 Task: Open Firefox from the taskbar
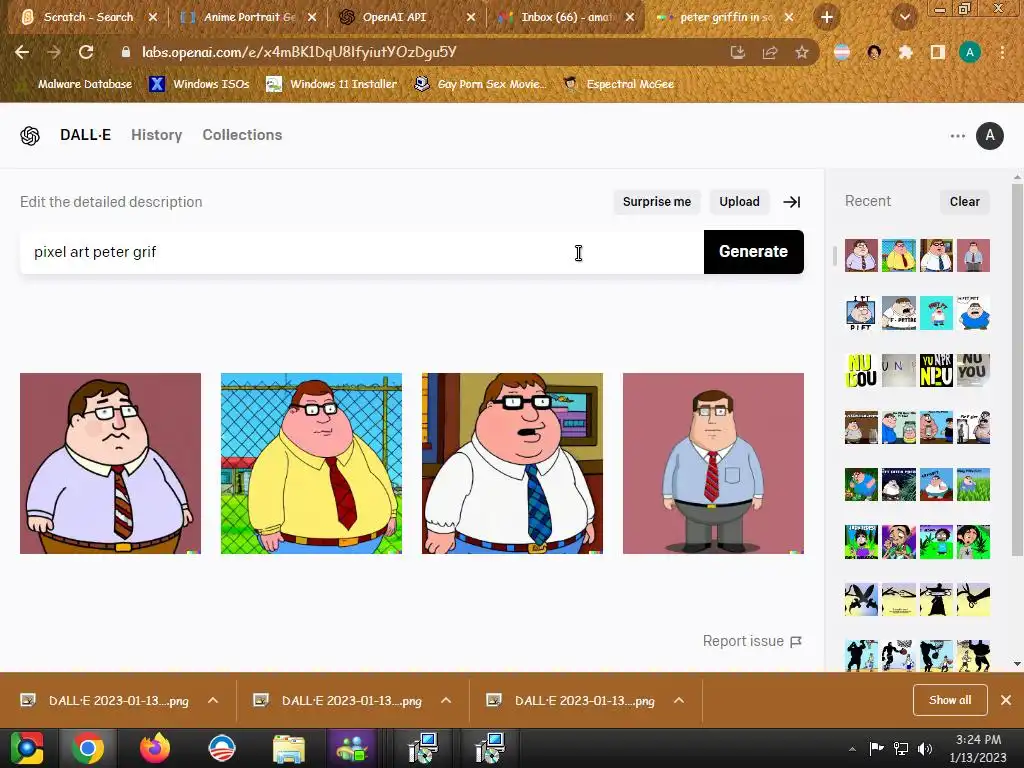(155, 748)
